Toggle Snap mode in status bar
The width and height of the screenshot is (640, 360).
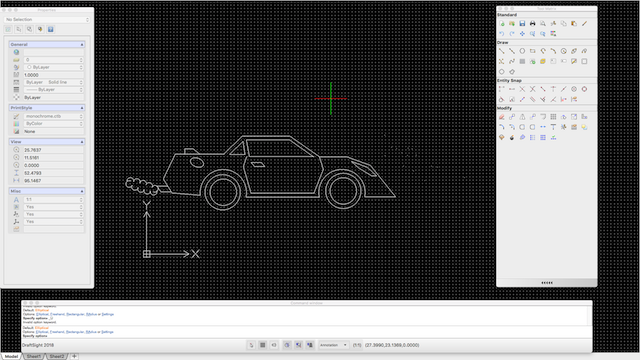(251, 345)
